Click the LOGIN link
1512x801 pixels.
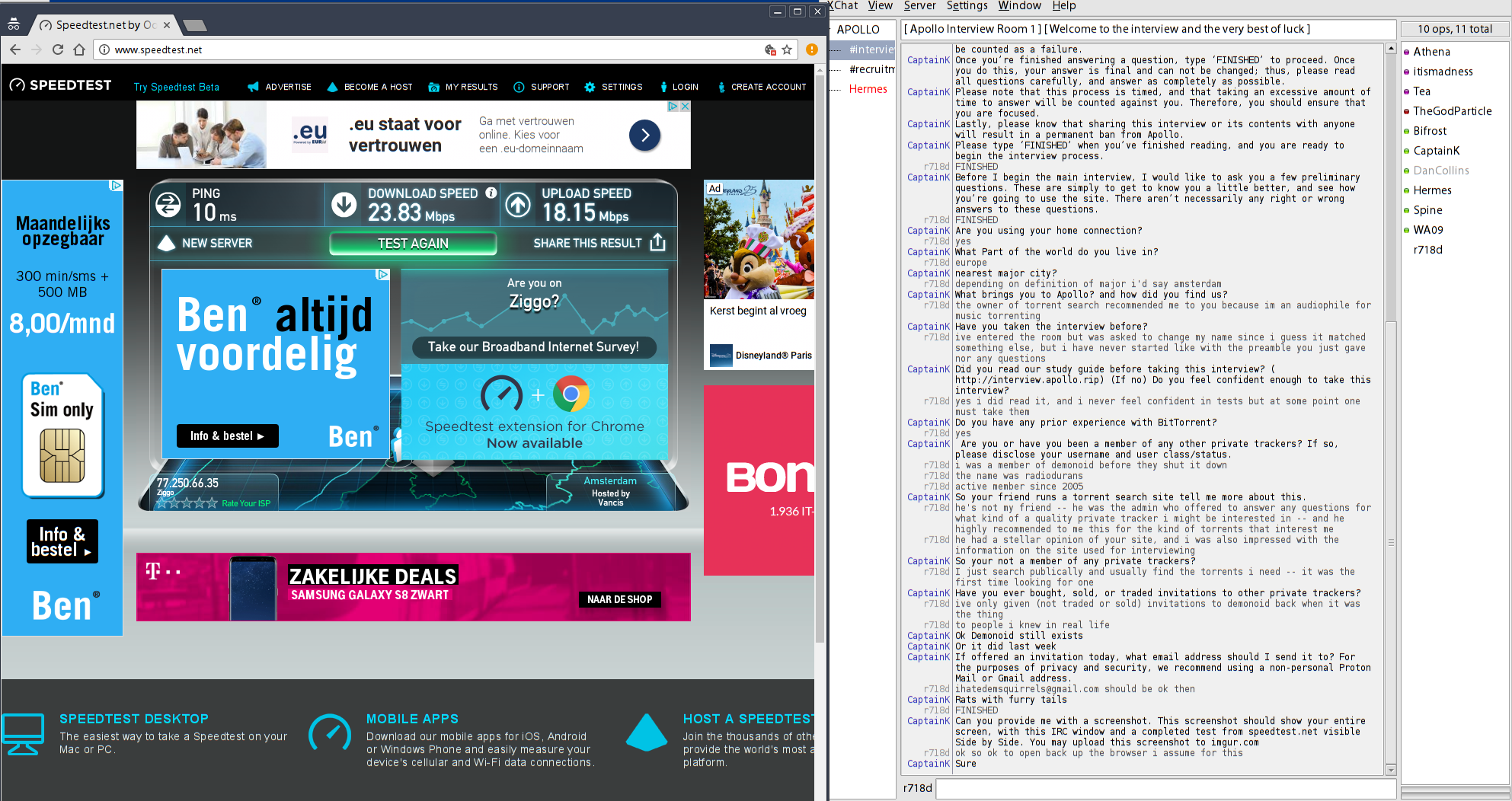click(679, 87)
